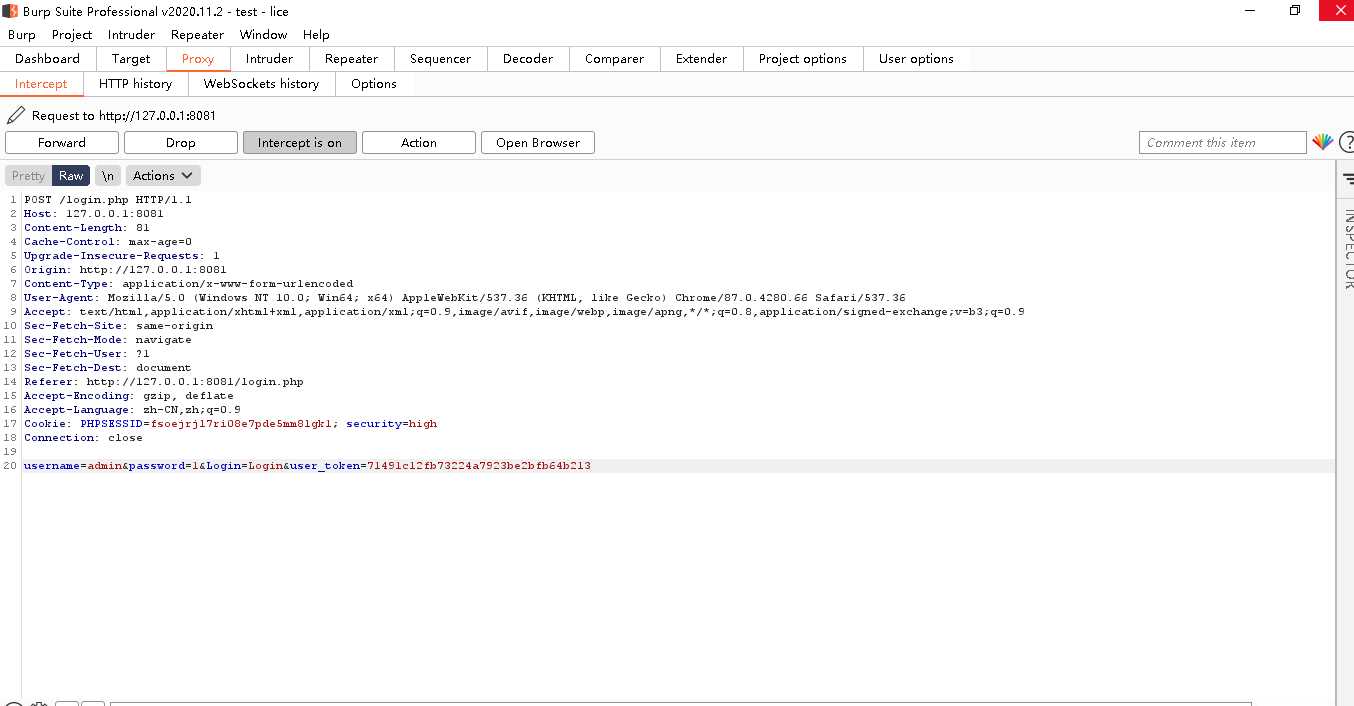Click the pencil edit icon beside request target
Image resolution: width=1354 pixels, height=706 pixels.
(x=16, y=115)
